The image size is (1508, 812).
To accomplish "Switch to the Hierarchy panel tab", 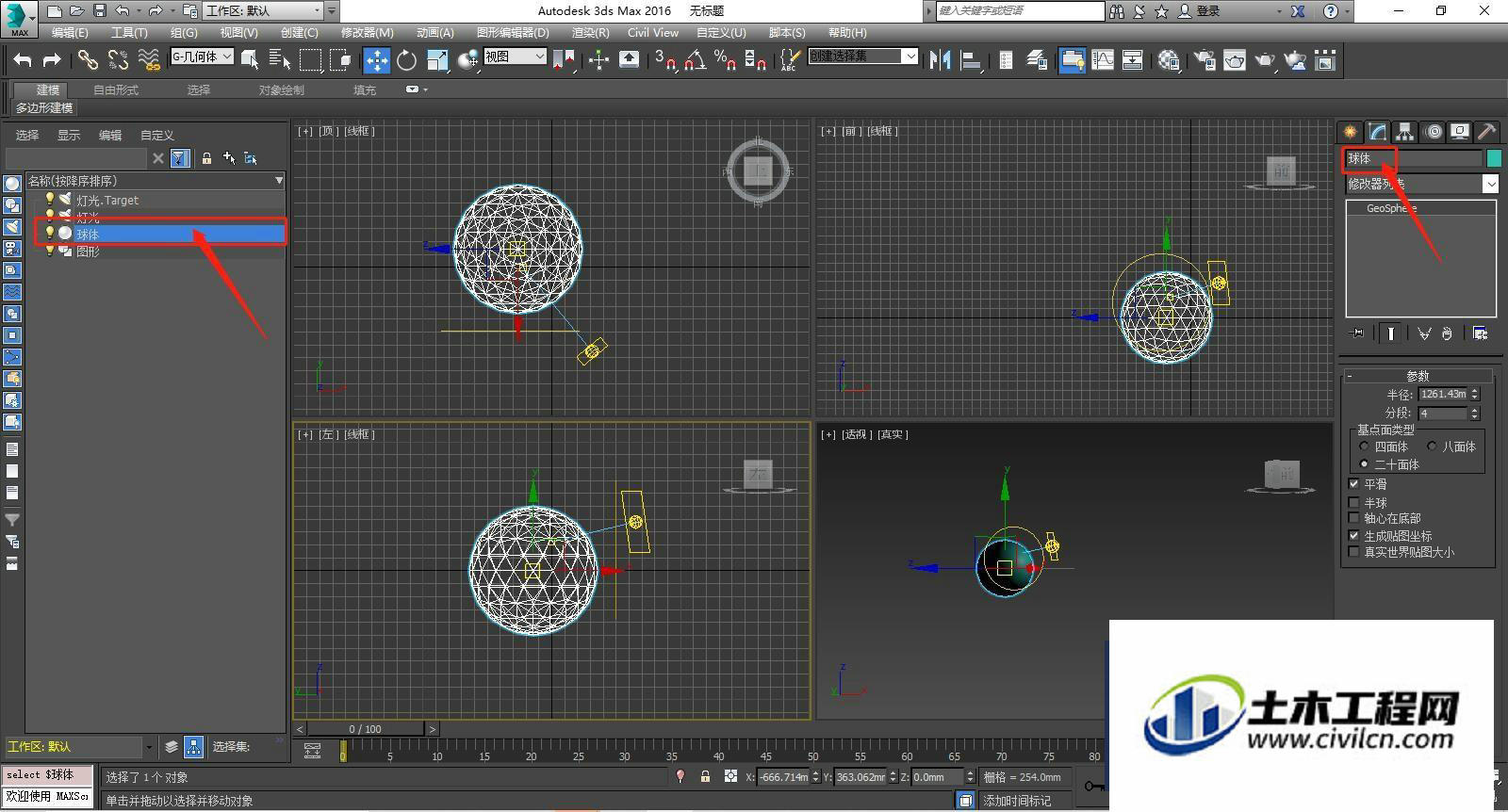I will (1405, 131).
